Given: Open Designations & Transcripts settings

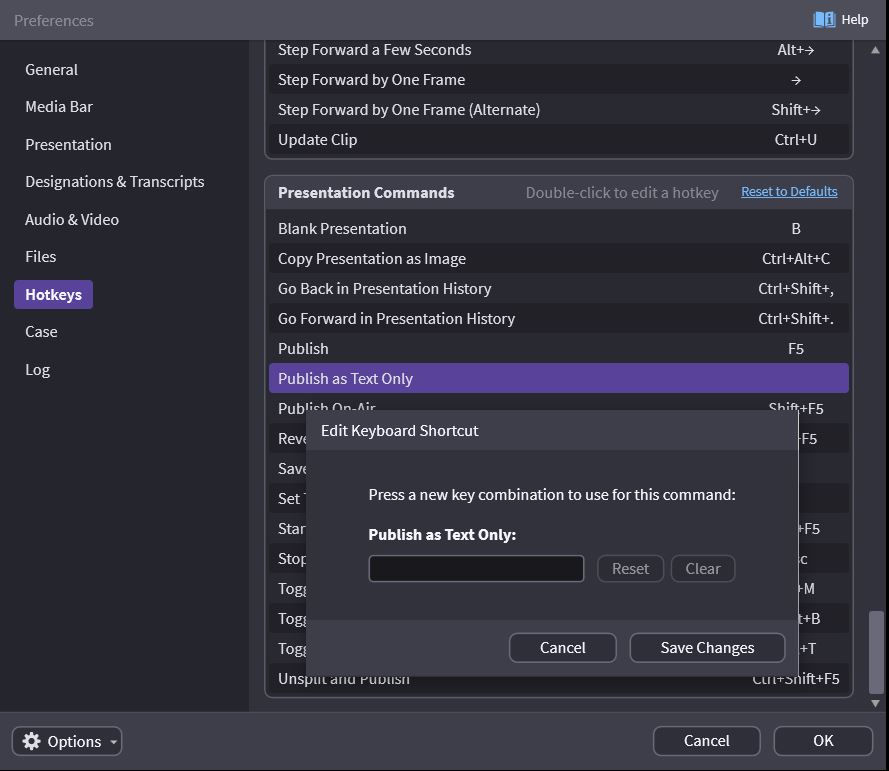Looking at the screenshot, I should pyautogui.click(x=114, y=182).
